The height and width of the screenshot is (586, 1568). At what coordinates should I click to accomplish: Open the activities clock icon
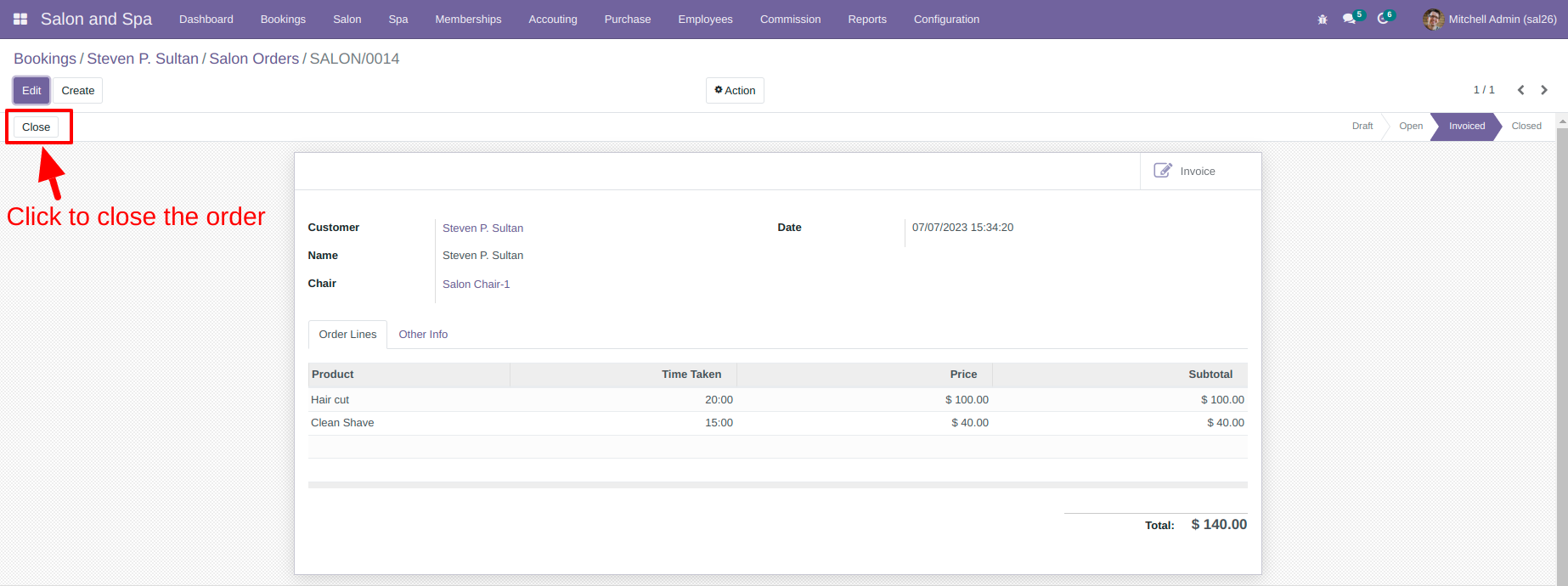point(1385,19)
